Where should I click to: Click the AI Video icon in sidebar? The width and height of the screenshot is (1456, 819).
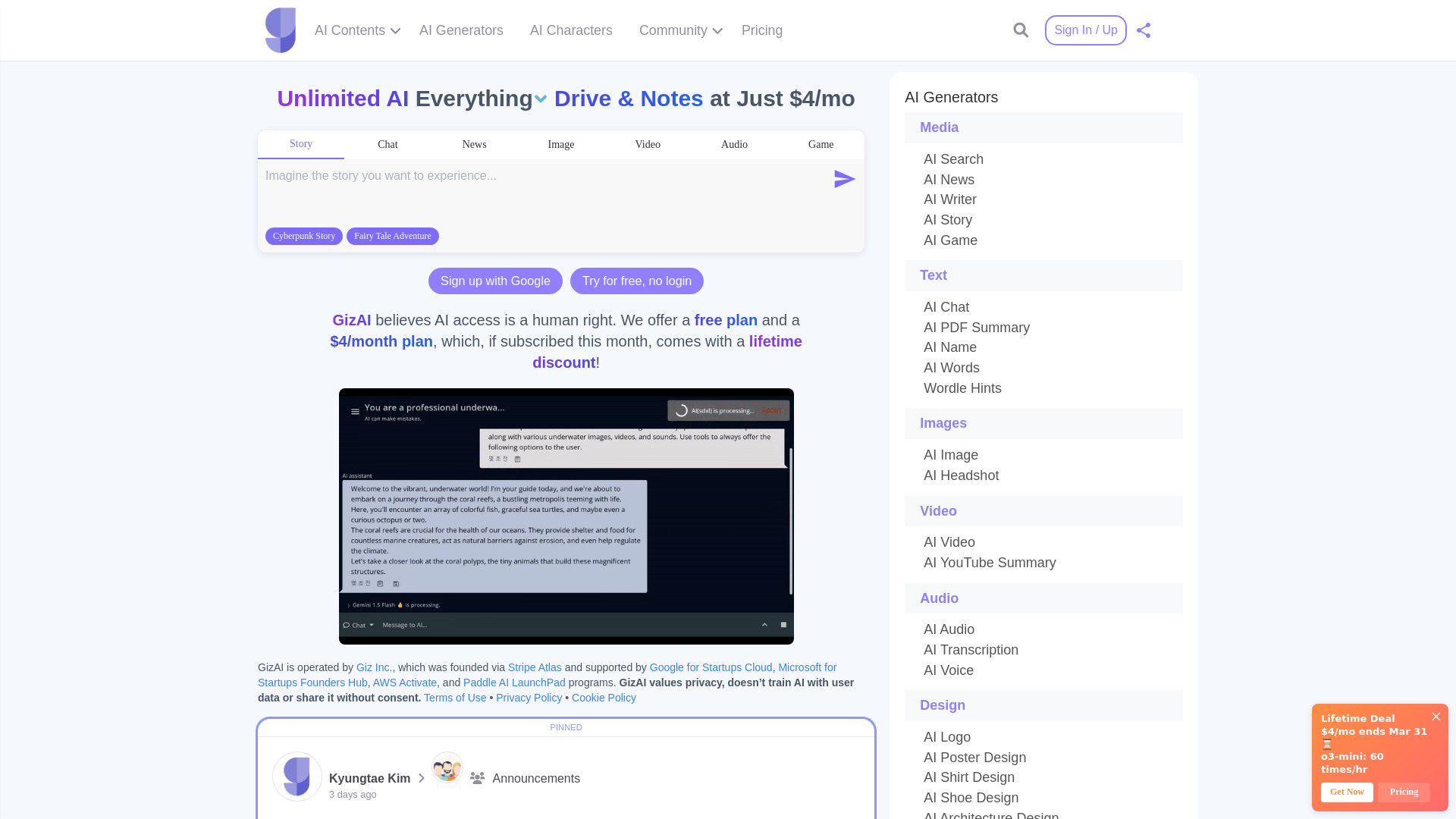(948, 542)
